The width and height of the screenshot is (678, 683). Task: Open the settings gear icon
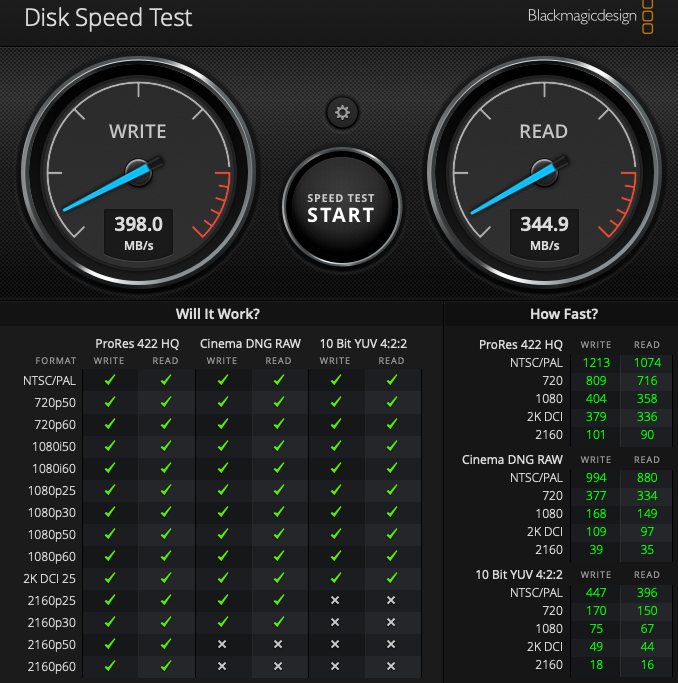(x=342, y=112)
